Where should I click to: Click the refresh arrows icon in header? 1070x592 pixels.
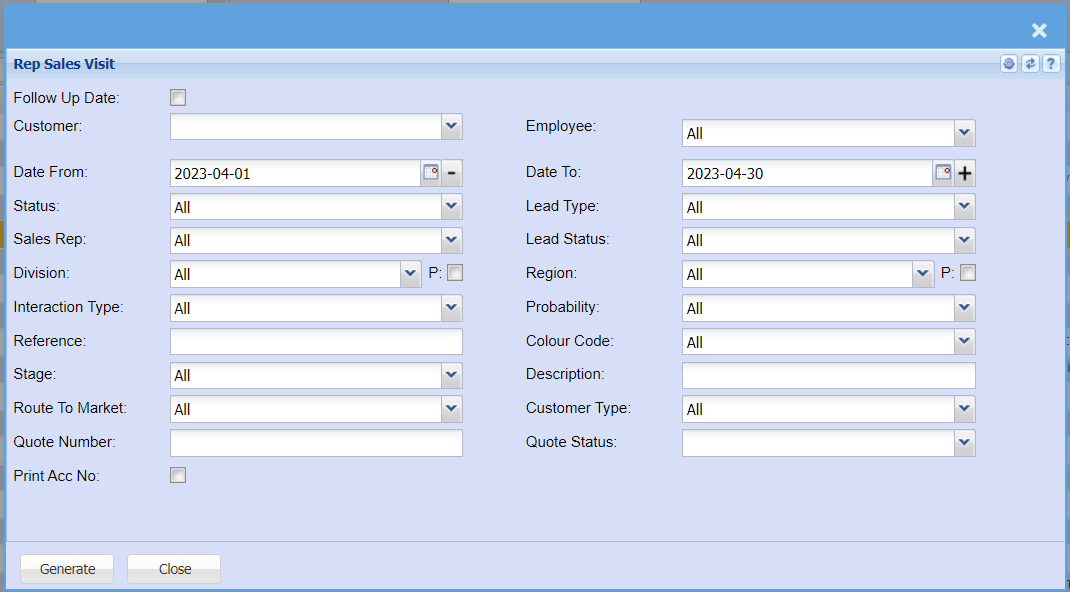1030,64
